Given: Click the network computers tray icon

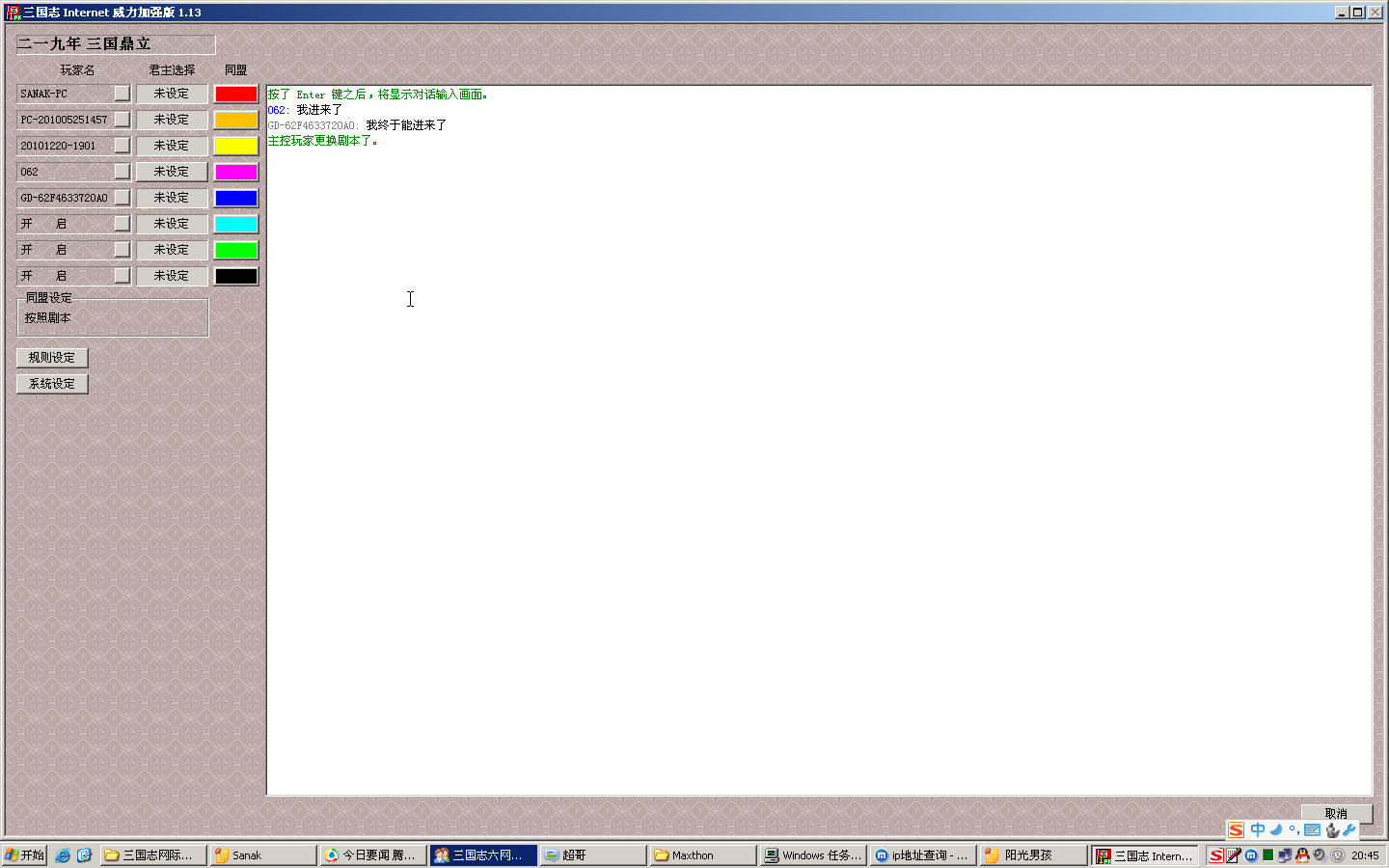Looking at the screenshot, I should click(x=1285, y=855).
